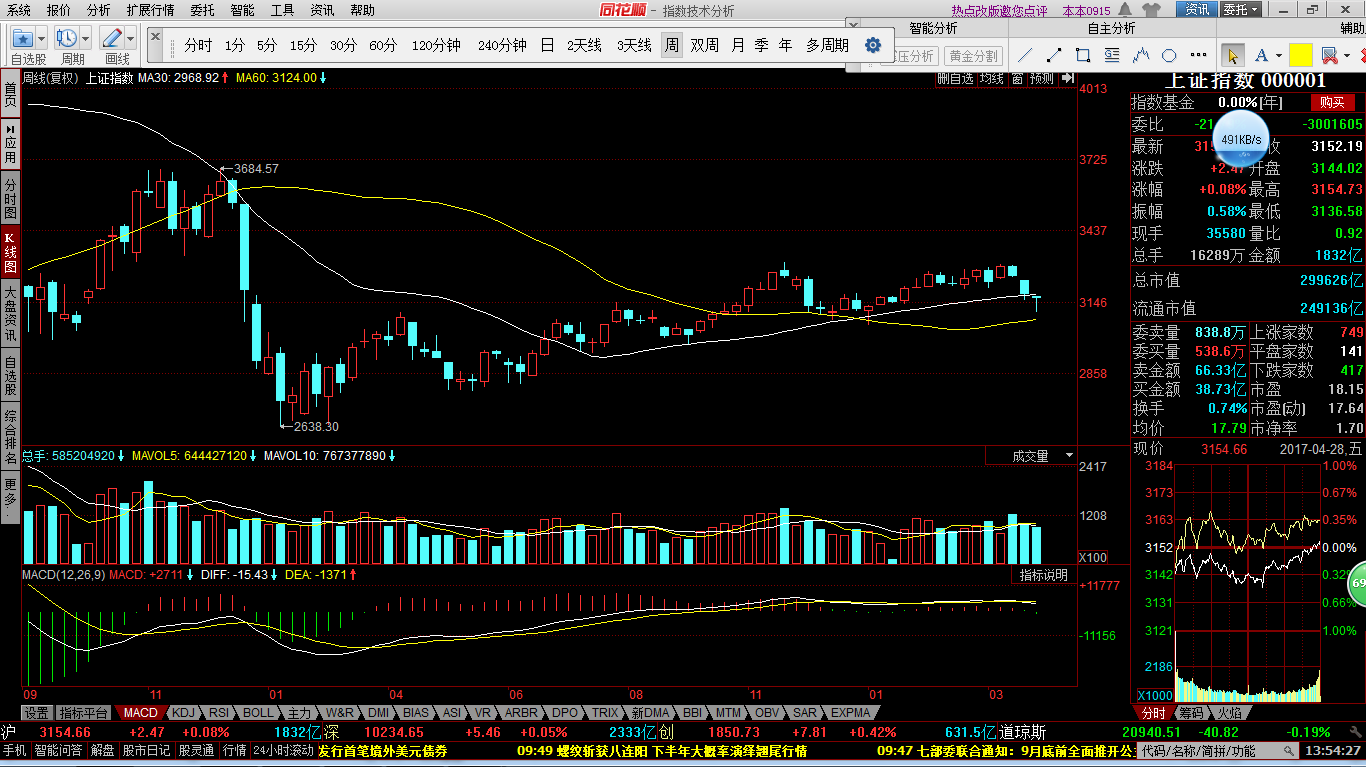Open the 报价 menu
This screenshot has width=1366, height=767.
tap(58, 10)
